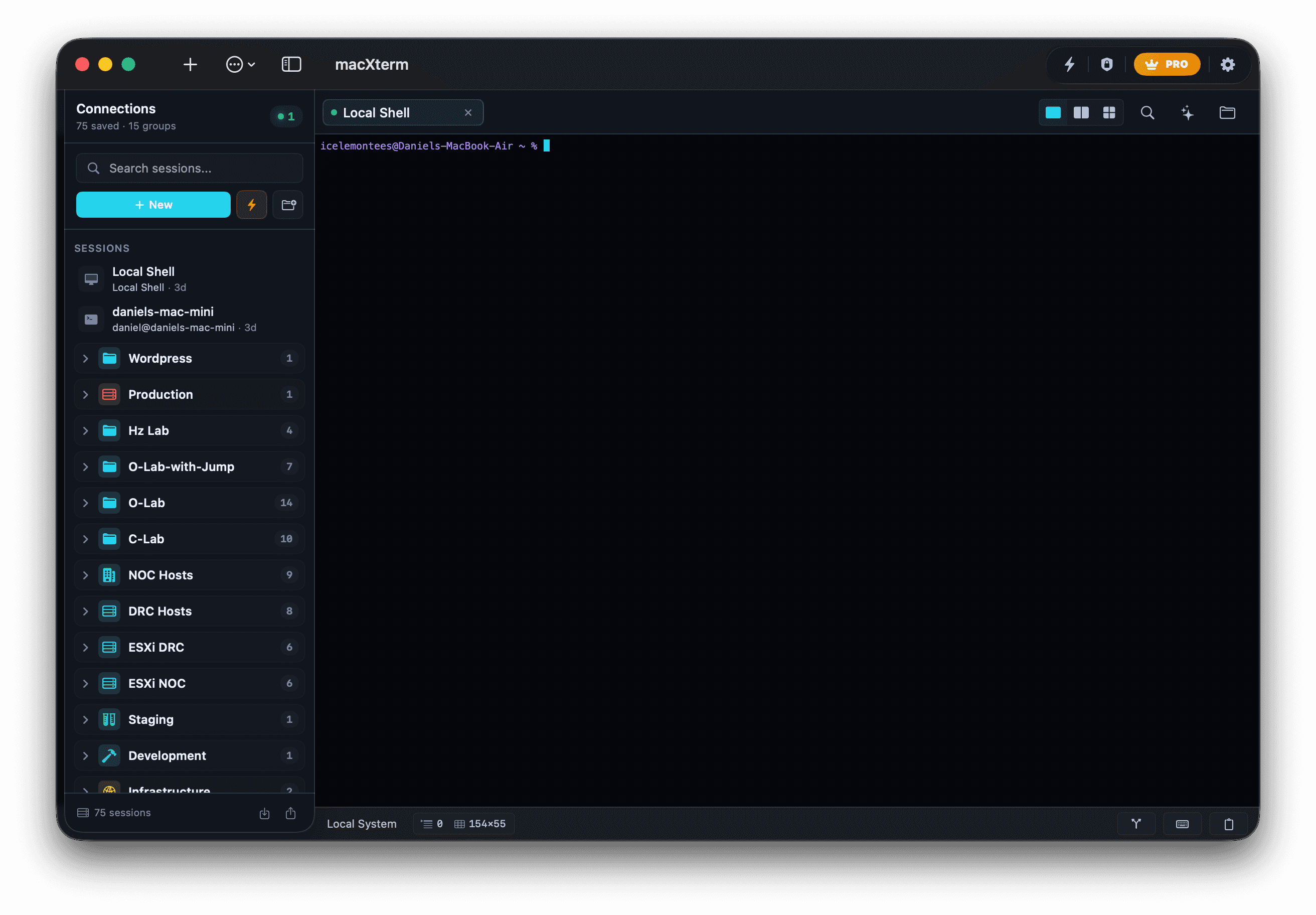Viewport: 1316px width, 915px height.
Task: Select single pane layout
Action: pos(1054,113)
